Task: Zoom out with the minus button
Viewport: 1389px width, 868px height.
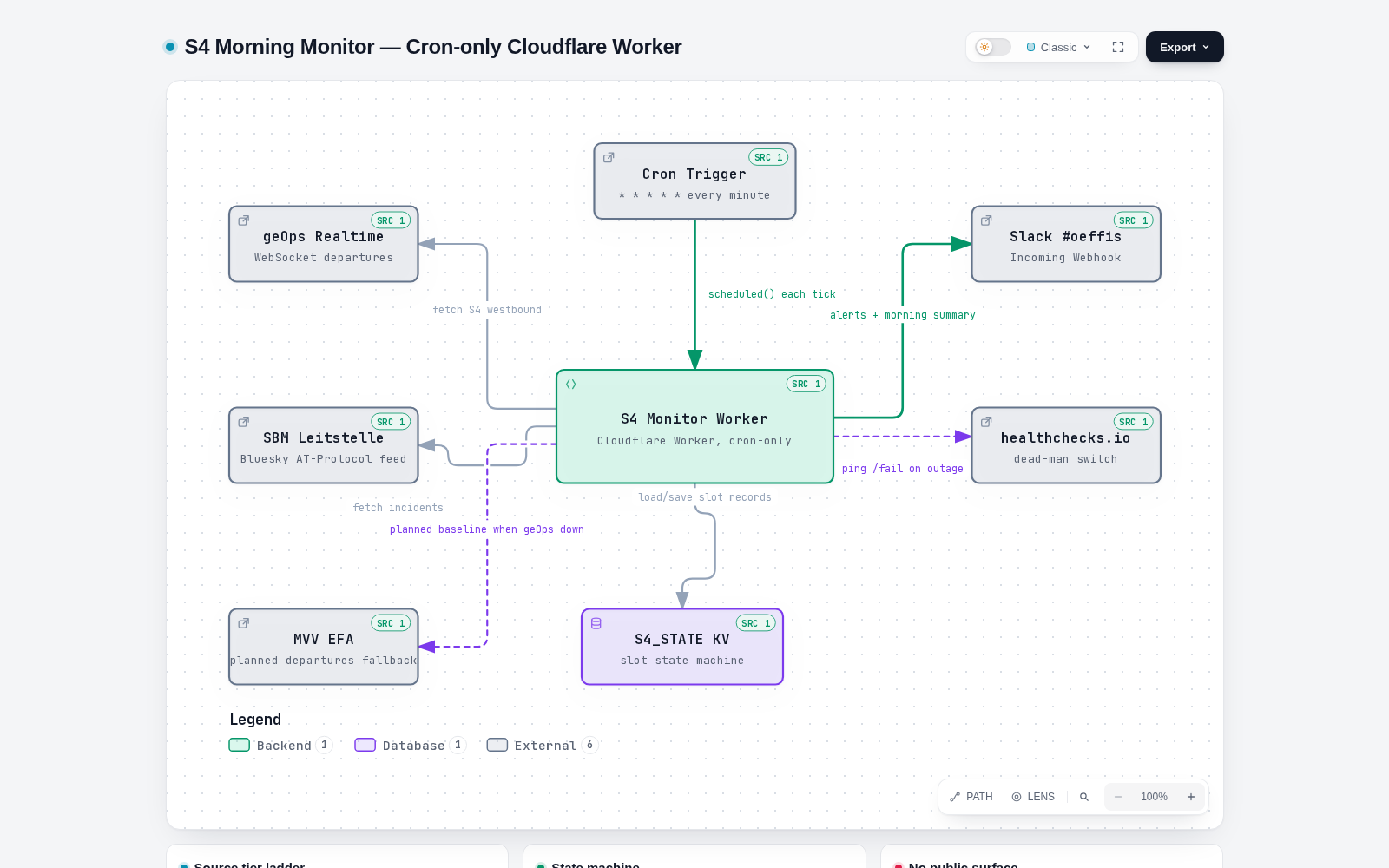Action: coord(1118,797)
